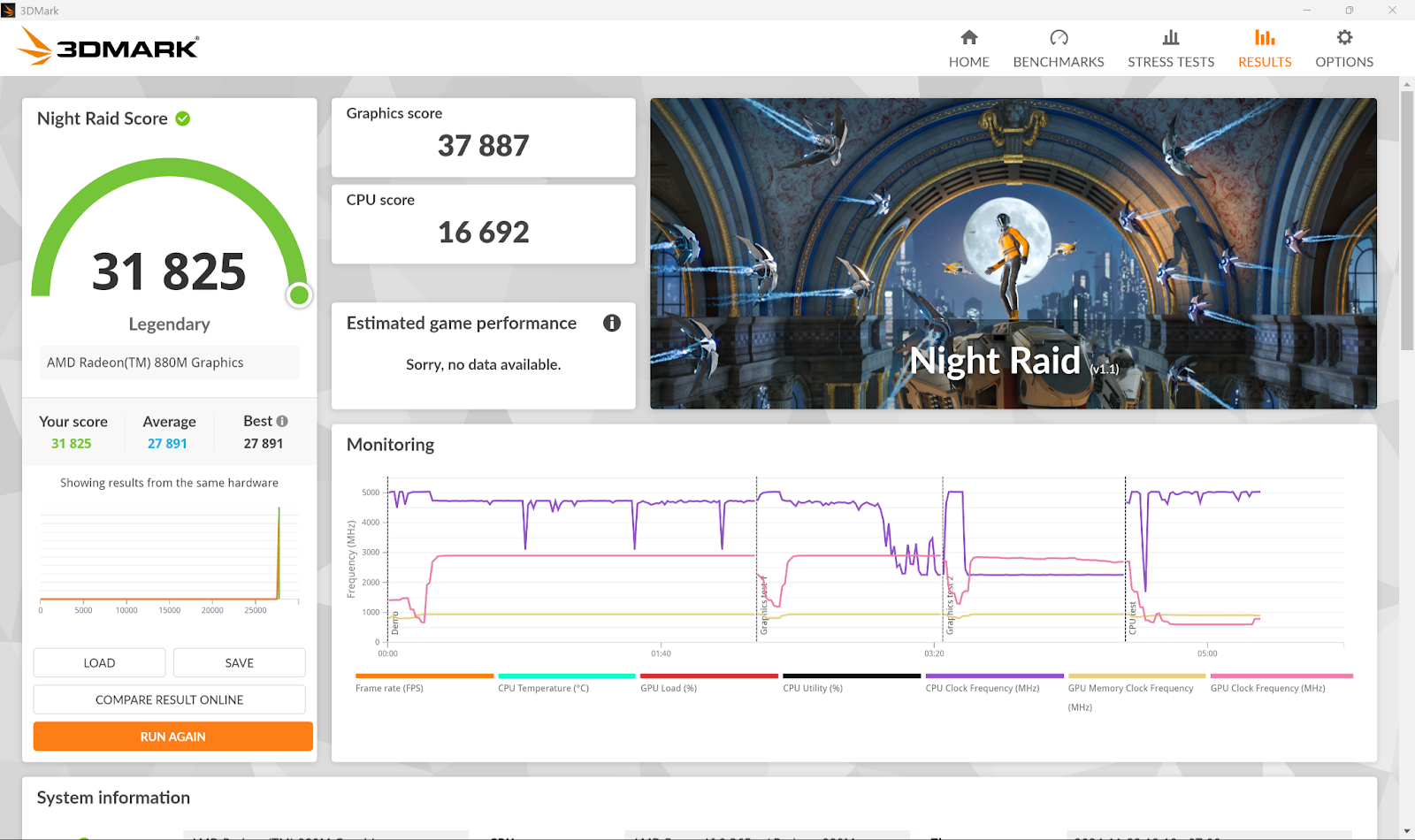Screen dimensions: 1415x840
Task: Toggle GPU Load (%) legend swatch
Action: [709, 676]
